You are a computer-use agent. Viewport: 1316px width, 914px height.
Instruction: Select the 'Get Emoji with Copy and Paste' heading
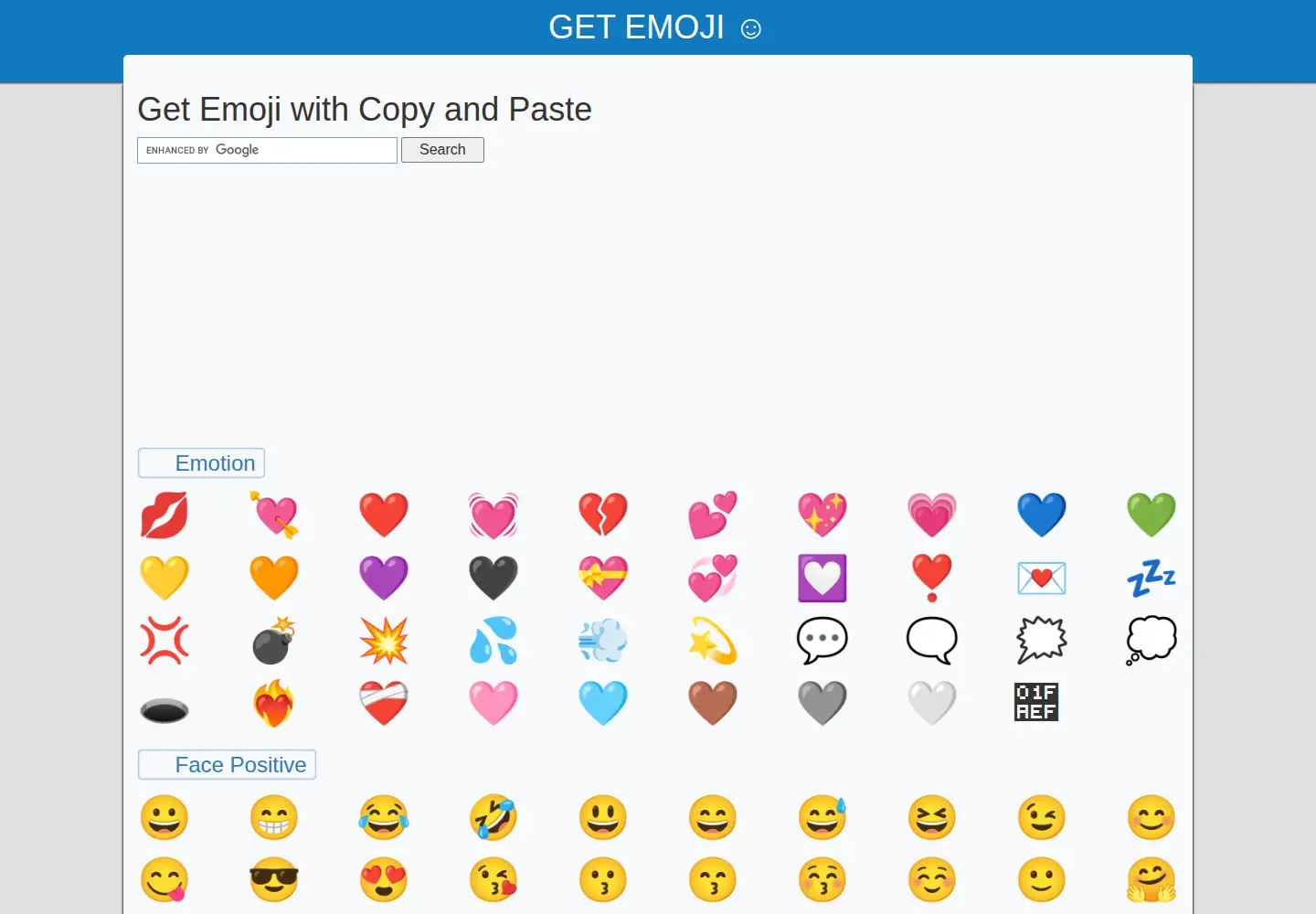pyautogui.click(x=365, y=110)
